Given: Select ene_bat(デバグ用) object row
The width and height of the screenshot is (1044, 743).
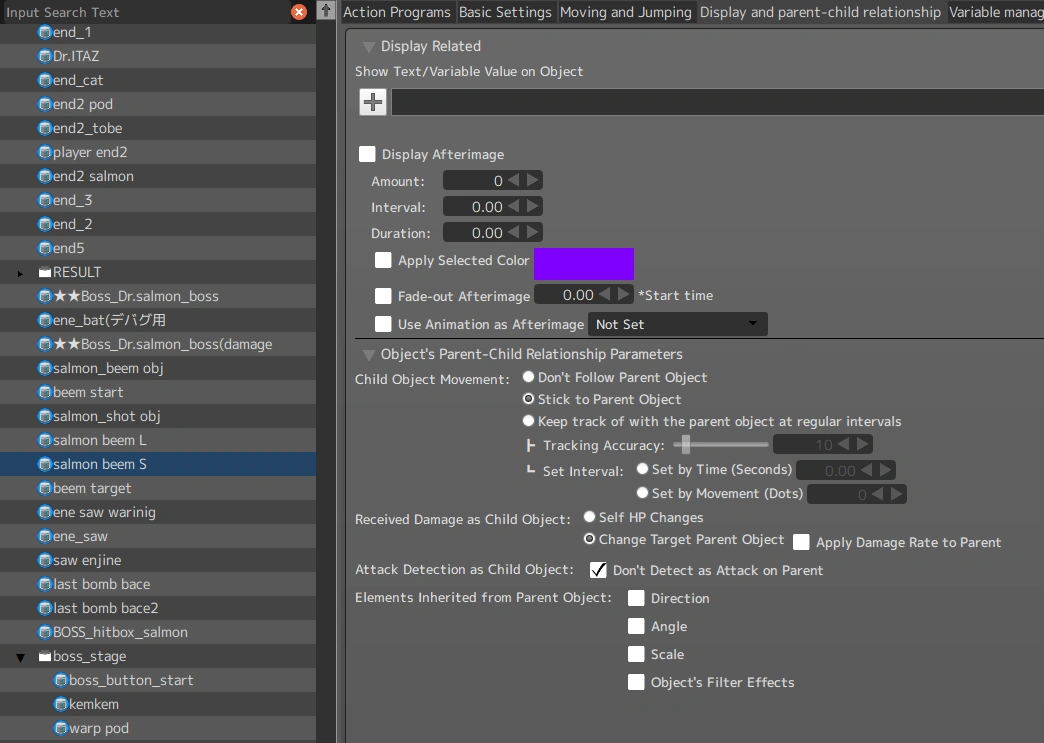Looking at the screenshot, I should click(x=158, y=320).
